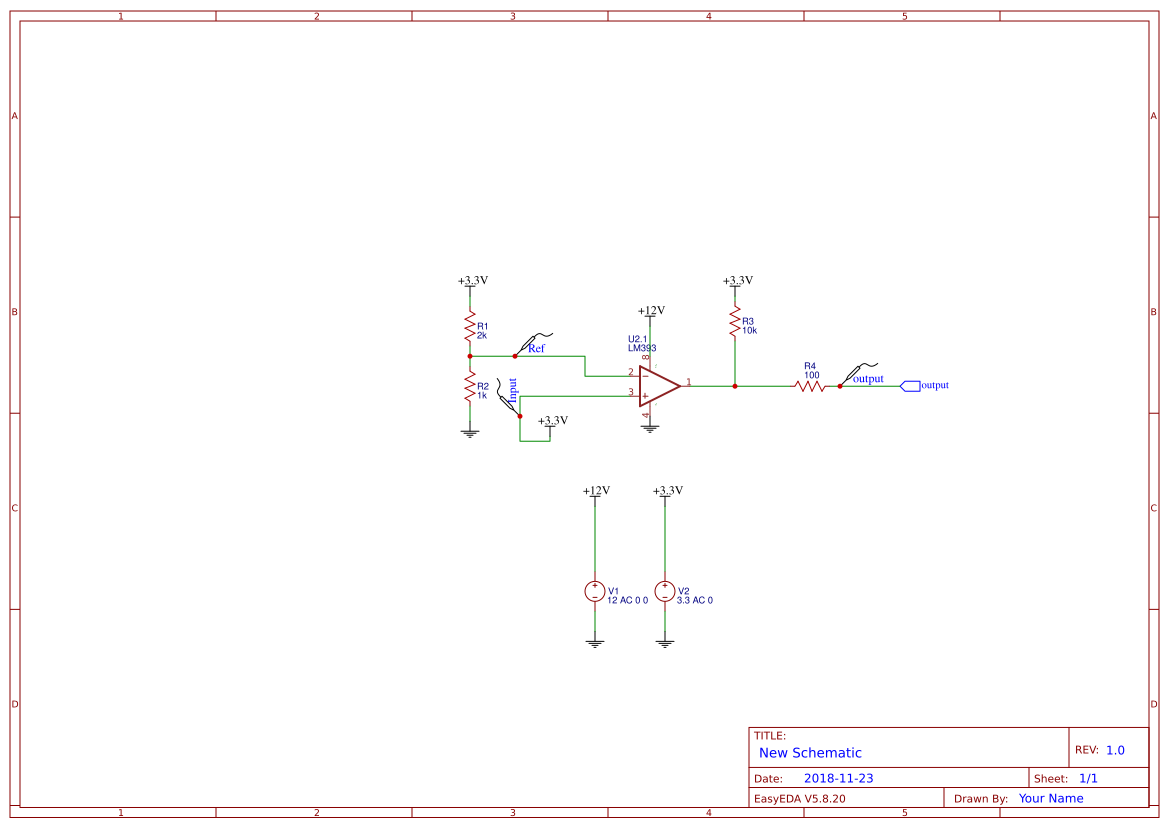Screen dimensions: 1169x828
Task: Click the ground symbol below R2
Action: tap(469, 430)
